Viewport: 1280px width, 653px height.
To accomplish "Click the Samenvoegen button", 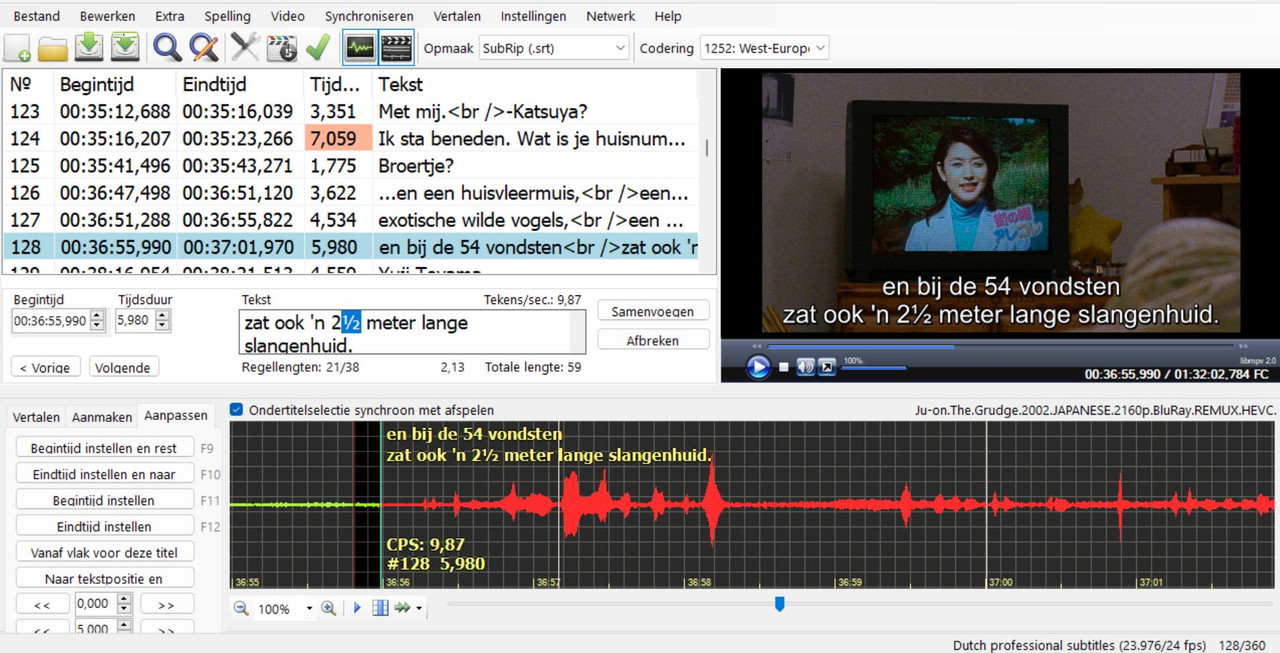I will (653, 311).
